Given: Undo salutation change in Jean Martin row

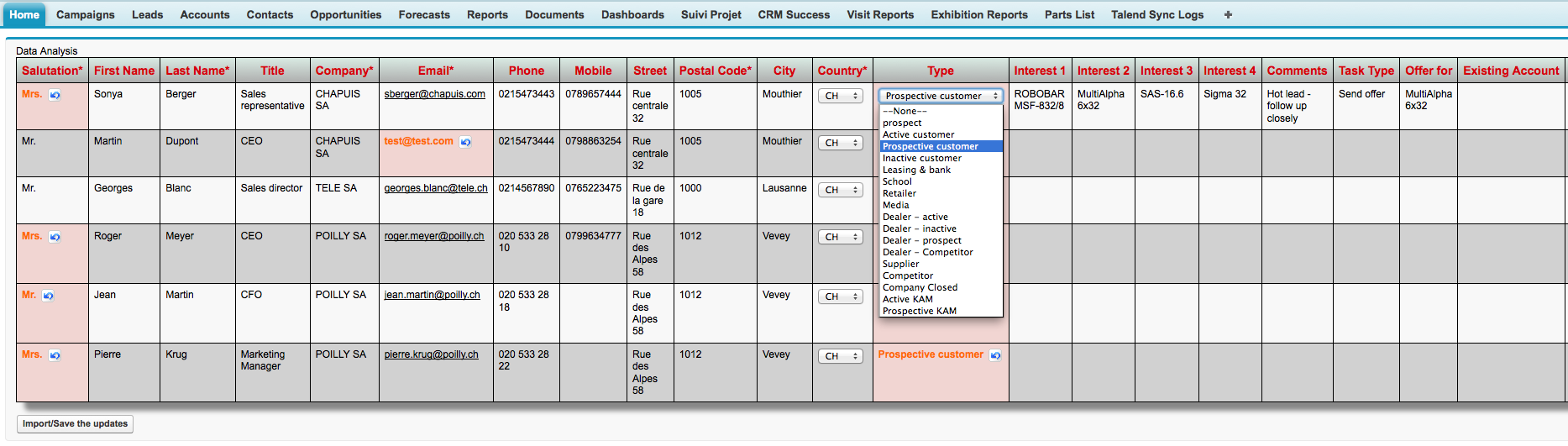Looking at the screenshot, I should pyautogui.click(x=49, y=296).
